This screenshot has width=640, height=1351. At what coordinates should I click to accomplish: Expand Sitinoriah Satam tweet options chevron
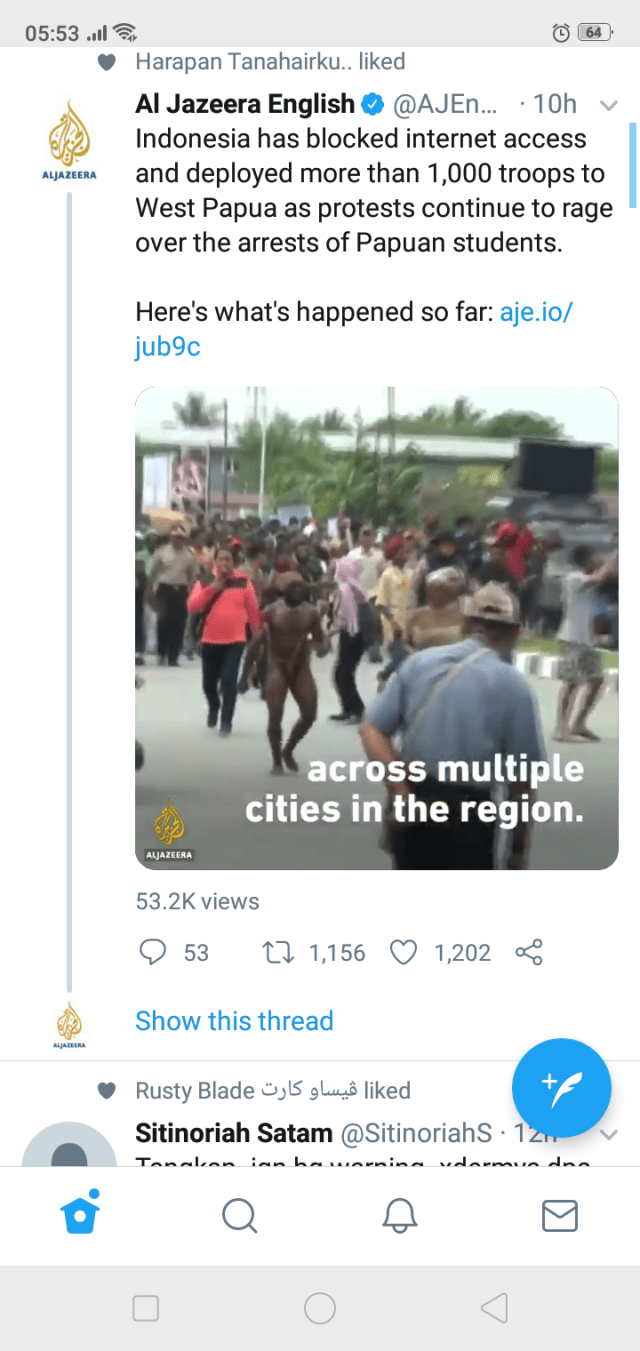click(608, 1135)
